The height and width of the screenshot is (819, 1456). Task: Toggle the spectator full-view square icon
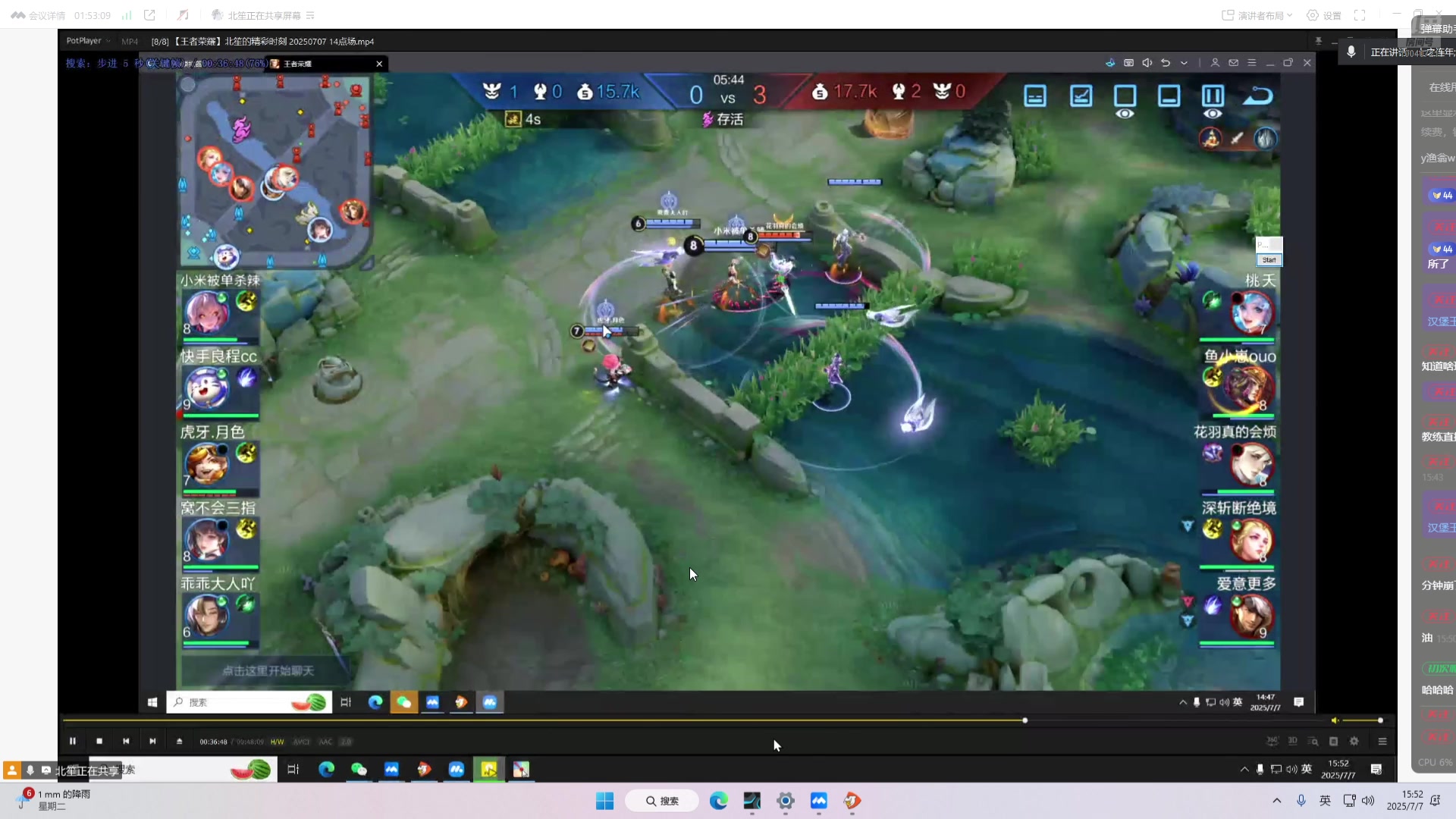tap(1125, 96)
